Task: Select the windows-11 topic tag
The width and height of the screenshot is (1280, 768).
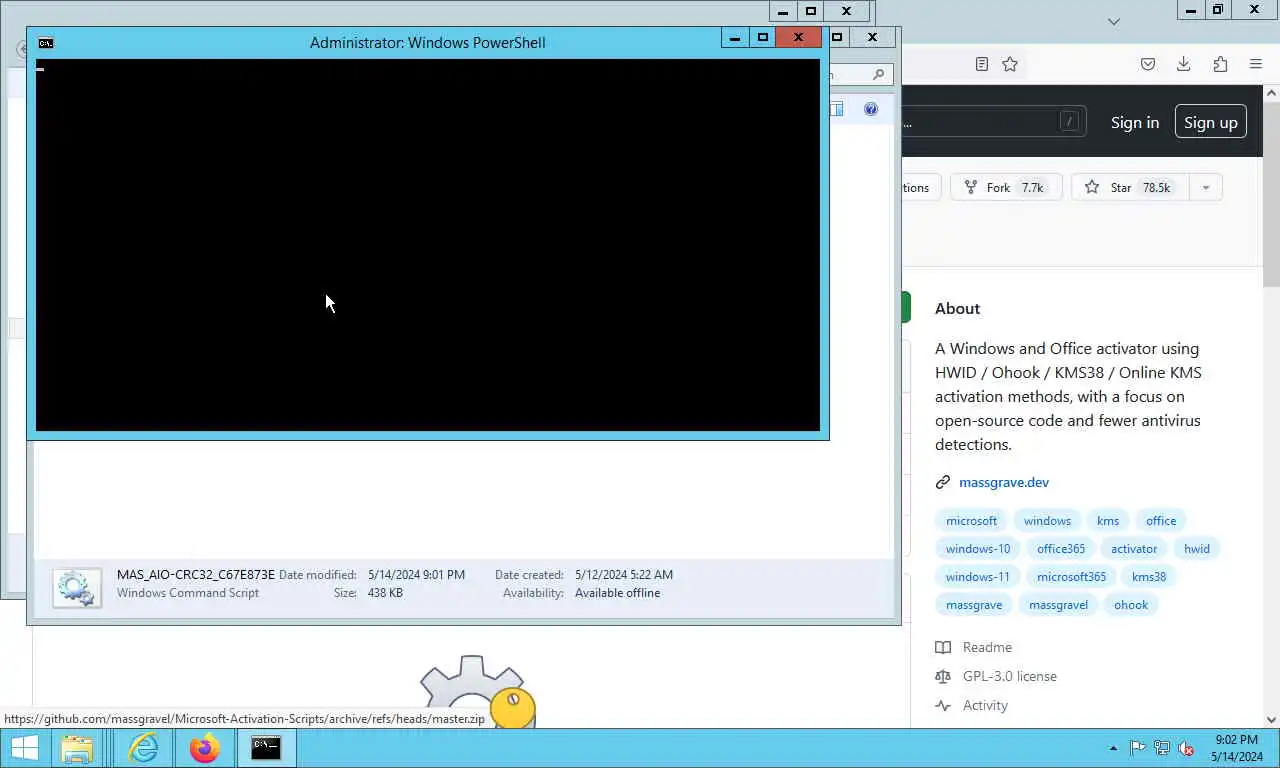Action: coord(978,576)
